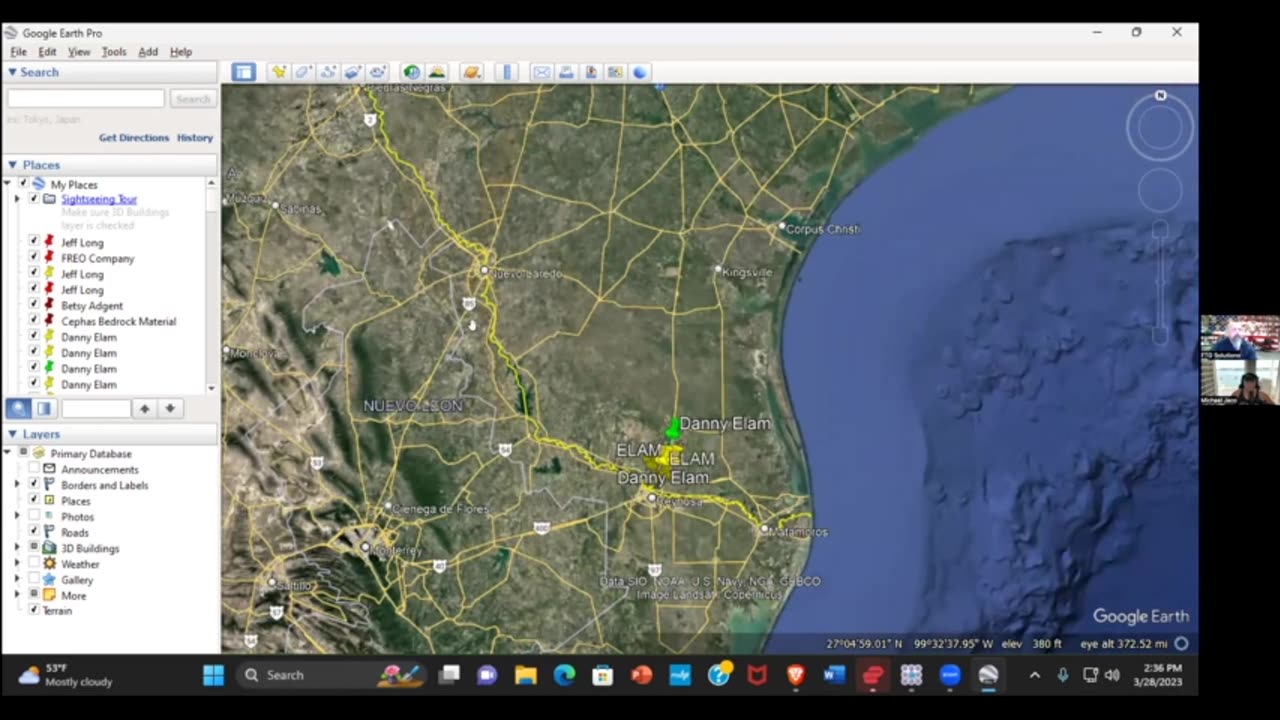The image size is (1280, 720).
Task: Open the Brave browser from taskbar
Action: (x=795, y=675)
